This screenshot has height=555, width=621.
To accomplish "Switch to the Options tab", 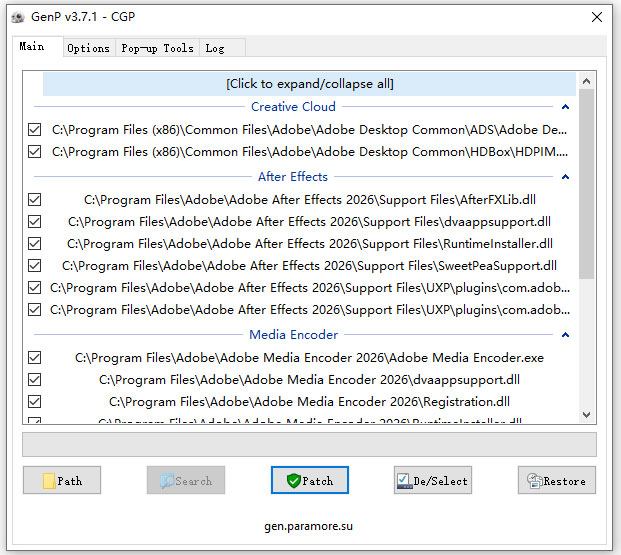I will pos(88,48).
